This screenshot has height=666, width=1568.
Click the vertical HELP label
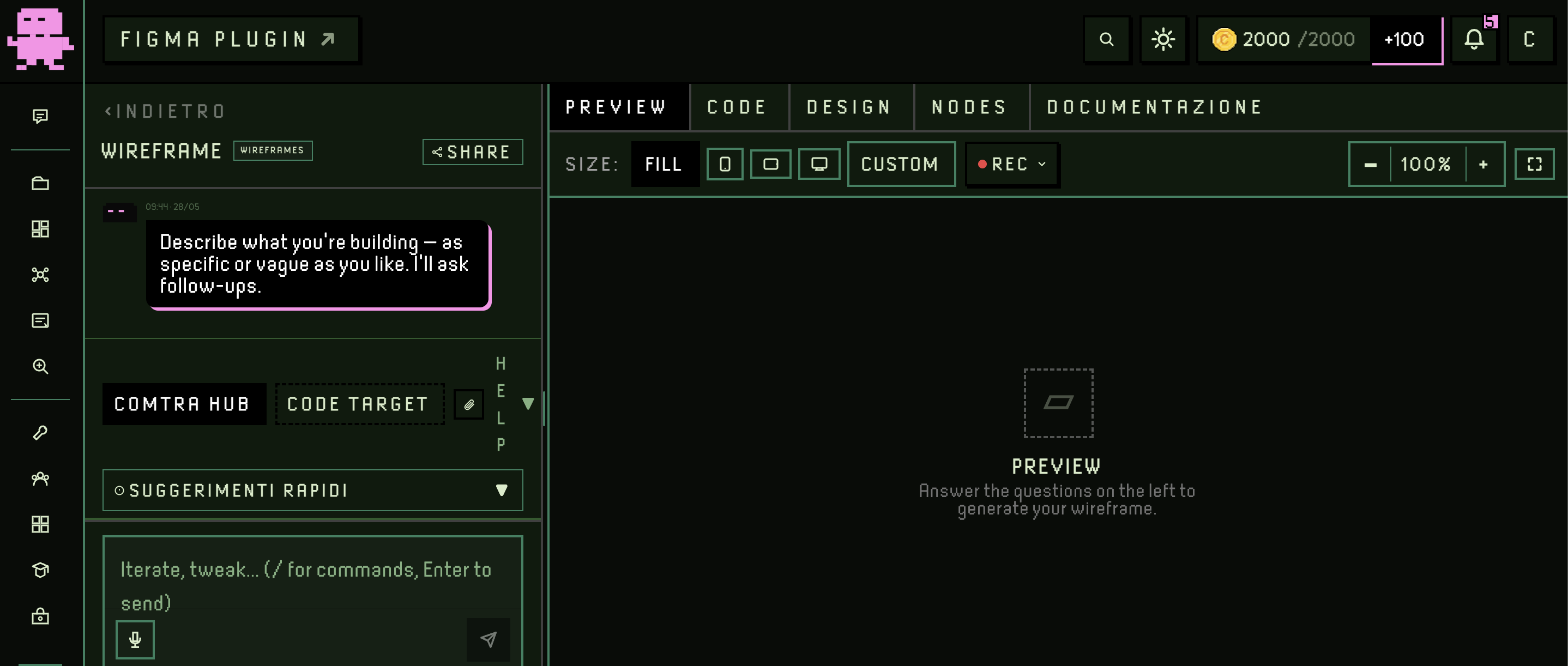click(500, 404)
